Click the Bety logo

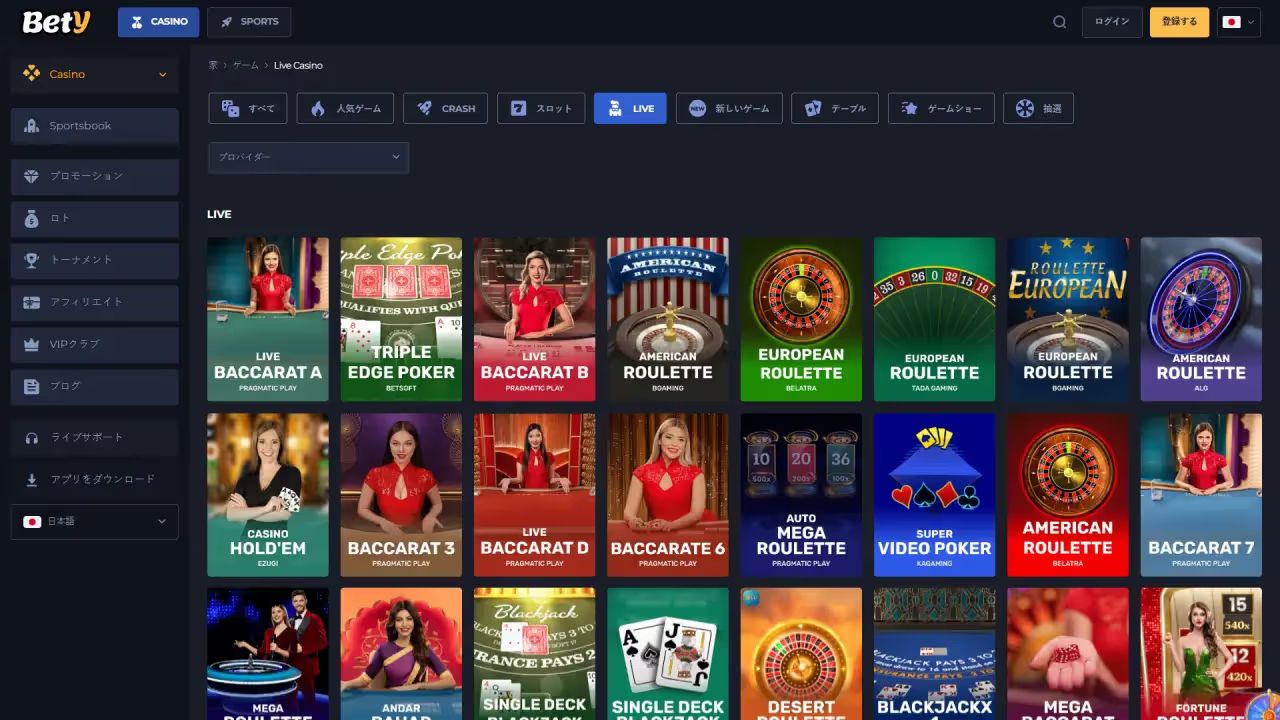(56, 22)
